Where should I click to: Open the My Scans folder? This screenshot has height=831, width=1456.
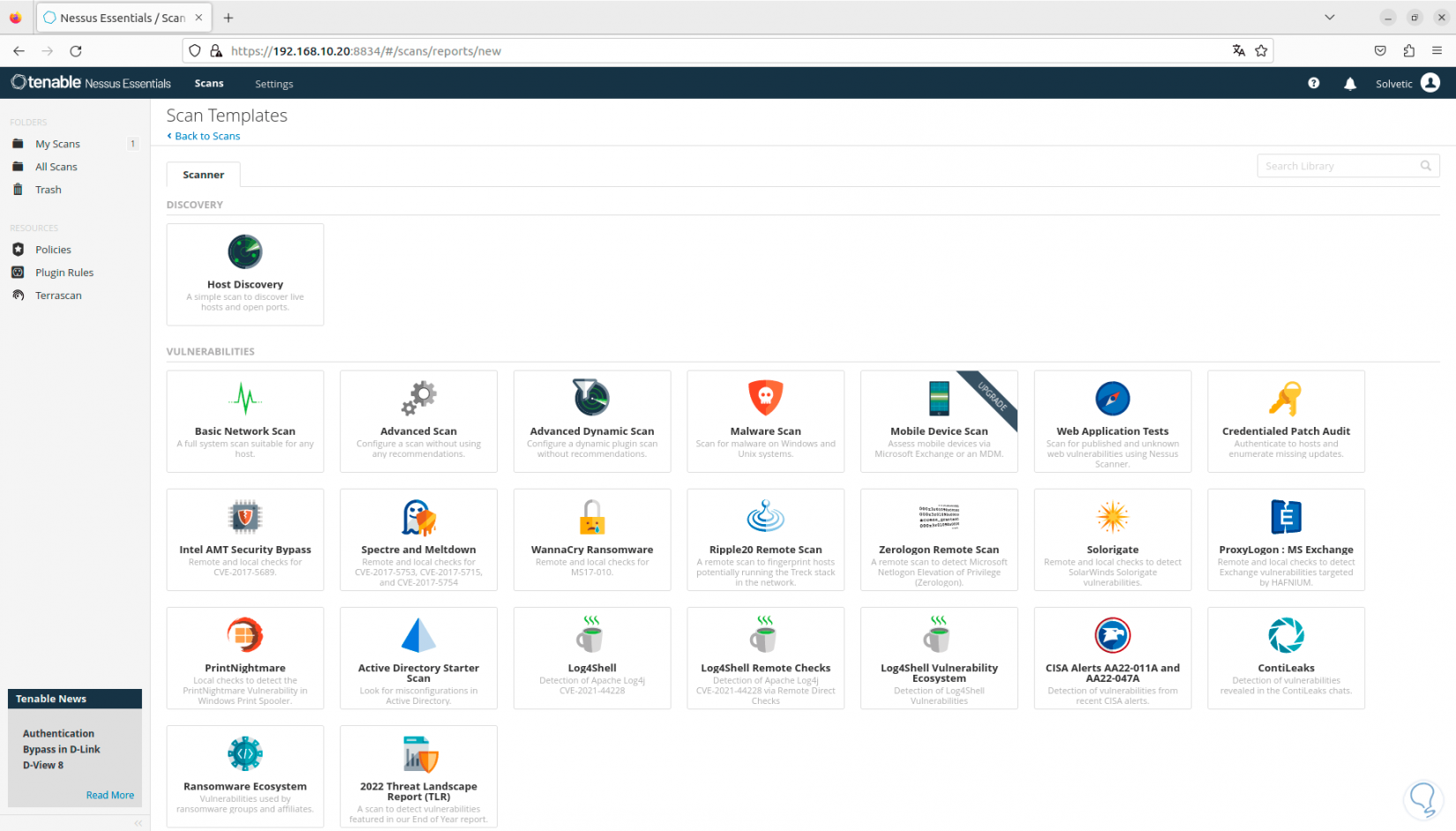click(x=57, y=144)
